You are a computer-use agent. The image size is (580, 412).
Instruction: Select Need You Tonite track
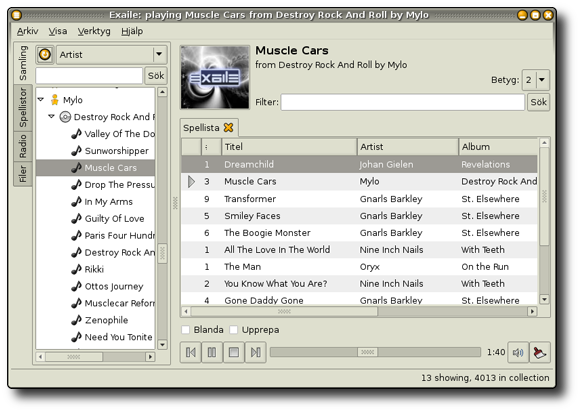[118, 337]
